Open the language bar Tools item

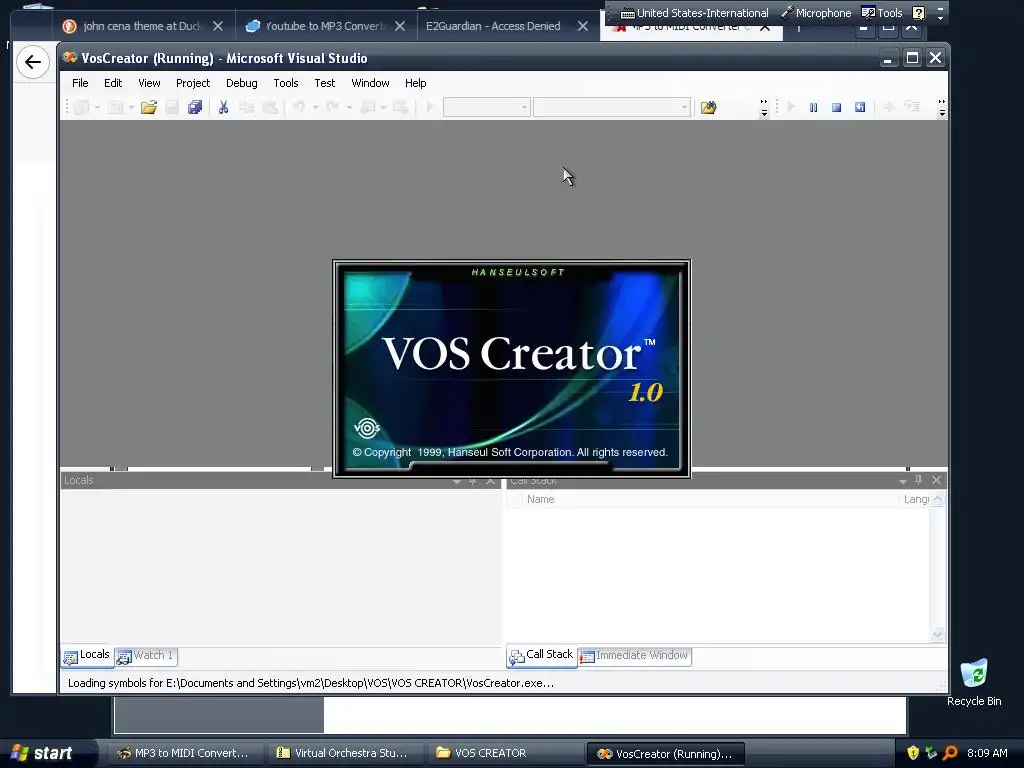coord(882,13)
